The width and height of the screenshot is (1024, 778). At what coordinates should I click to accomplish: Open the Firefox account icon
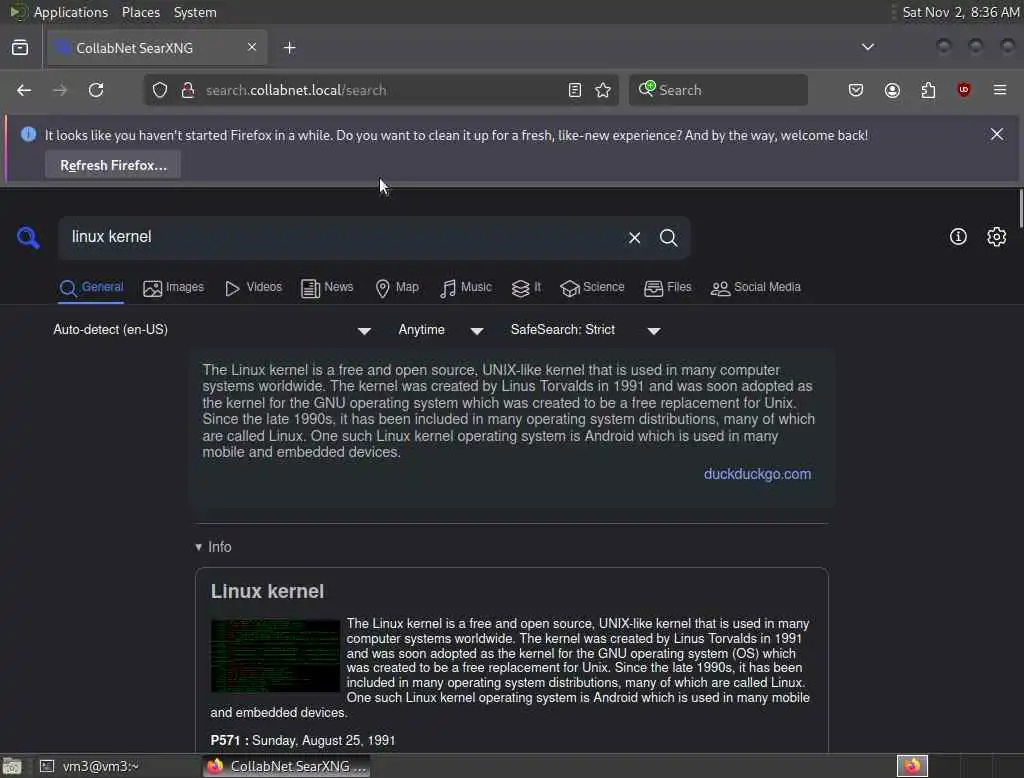892,90
